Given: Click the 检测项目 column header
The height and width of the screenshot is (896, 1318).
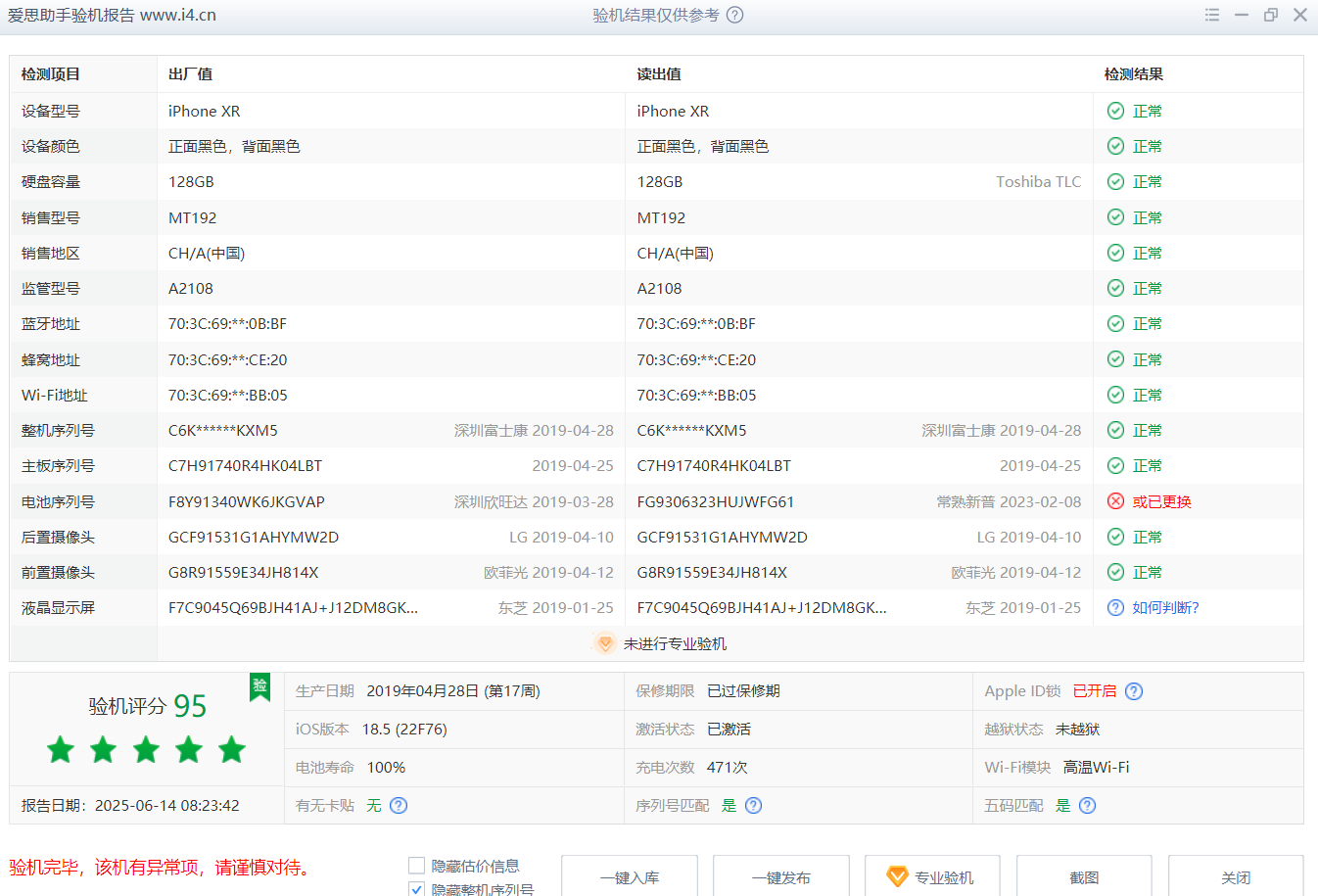Looking at the screenshot, I should coord(51,74).
